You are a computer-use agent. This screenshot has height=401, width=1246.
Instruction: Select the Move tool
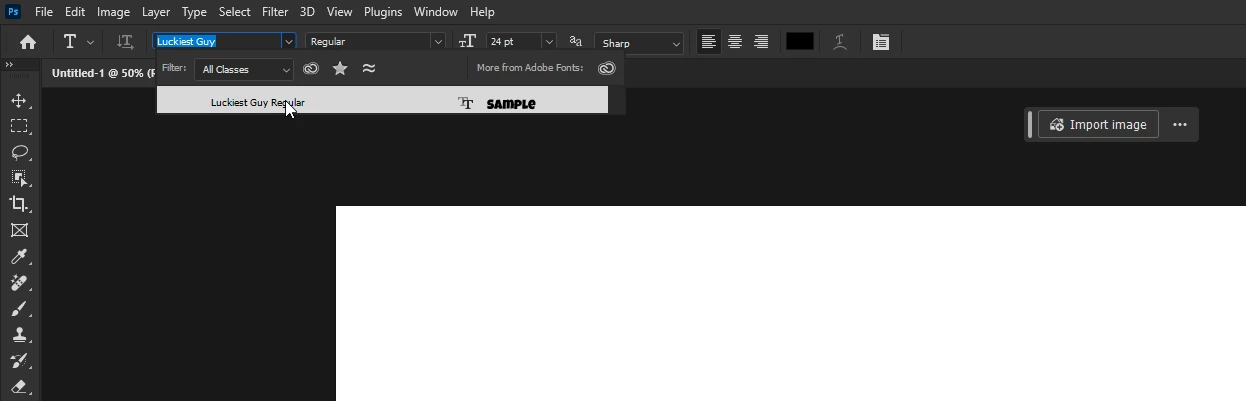pos(19,100)
